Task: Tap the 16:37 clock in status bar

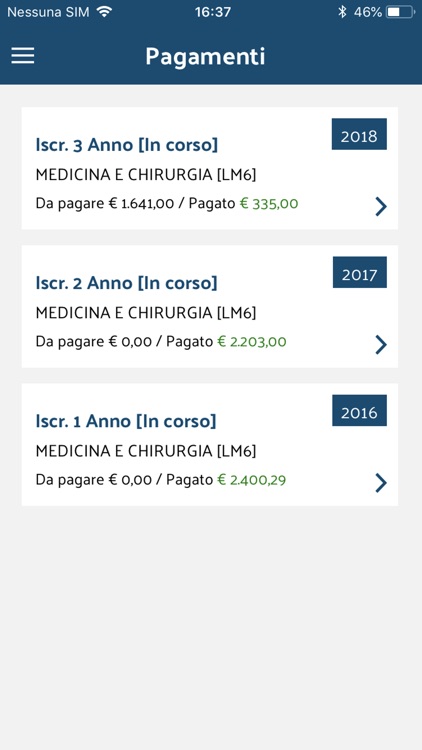Action: [x=213, y=12]
